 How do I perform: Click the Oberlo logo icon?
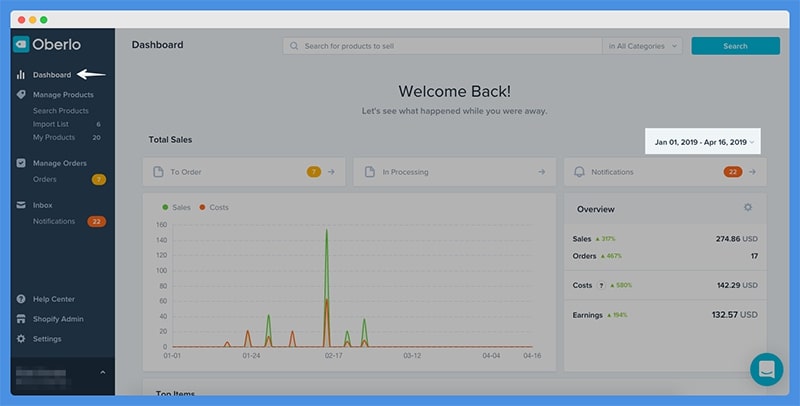tap(22, 44)
